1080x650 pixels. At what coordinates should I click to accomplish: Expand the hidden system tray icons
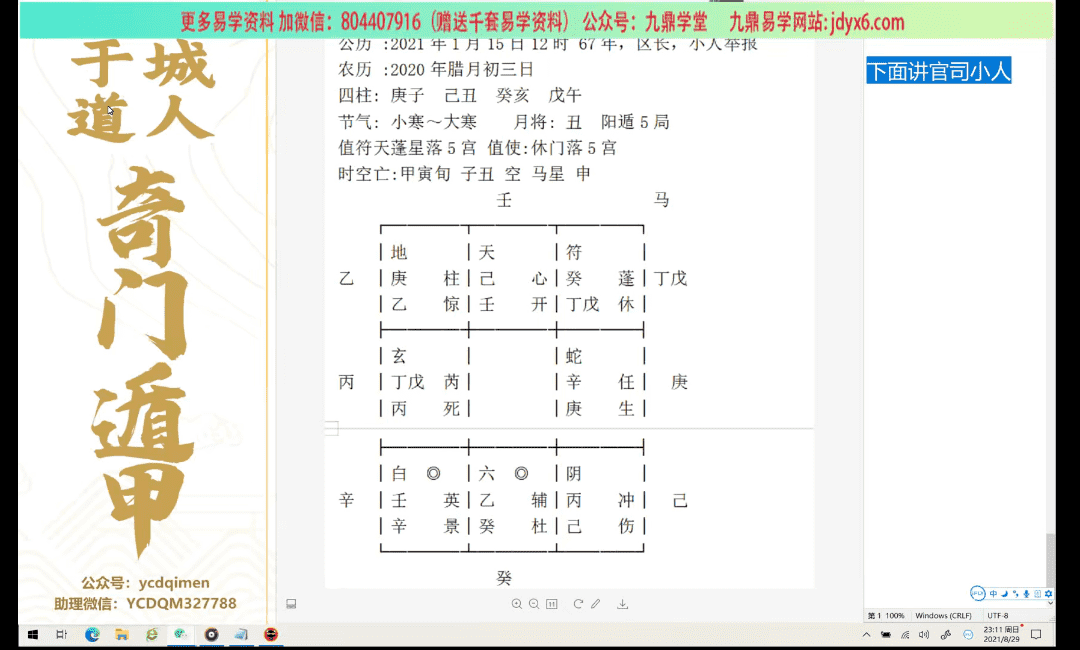point(866,635)
